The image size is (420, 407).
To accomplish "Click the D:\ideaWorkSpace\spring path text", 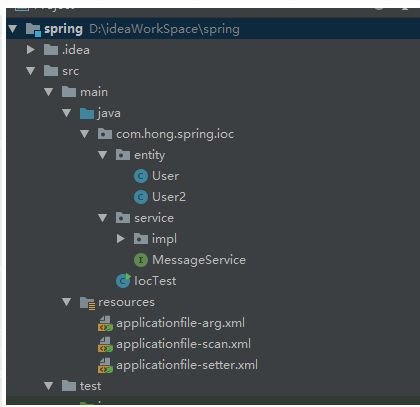I will coord(164,29).
